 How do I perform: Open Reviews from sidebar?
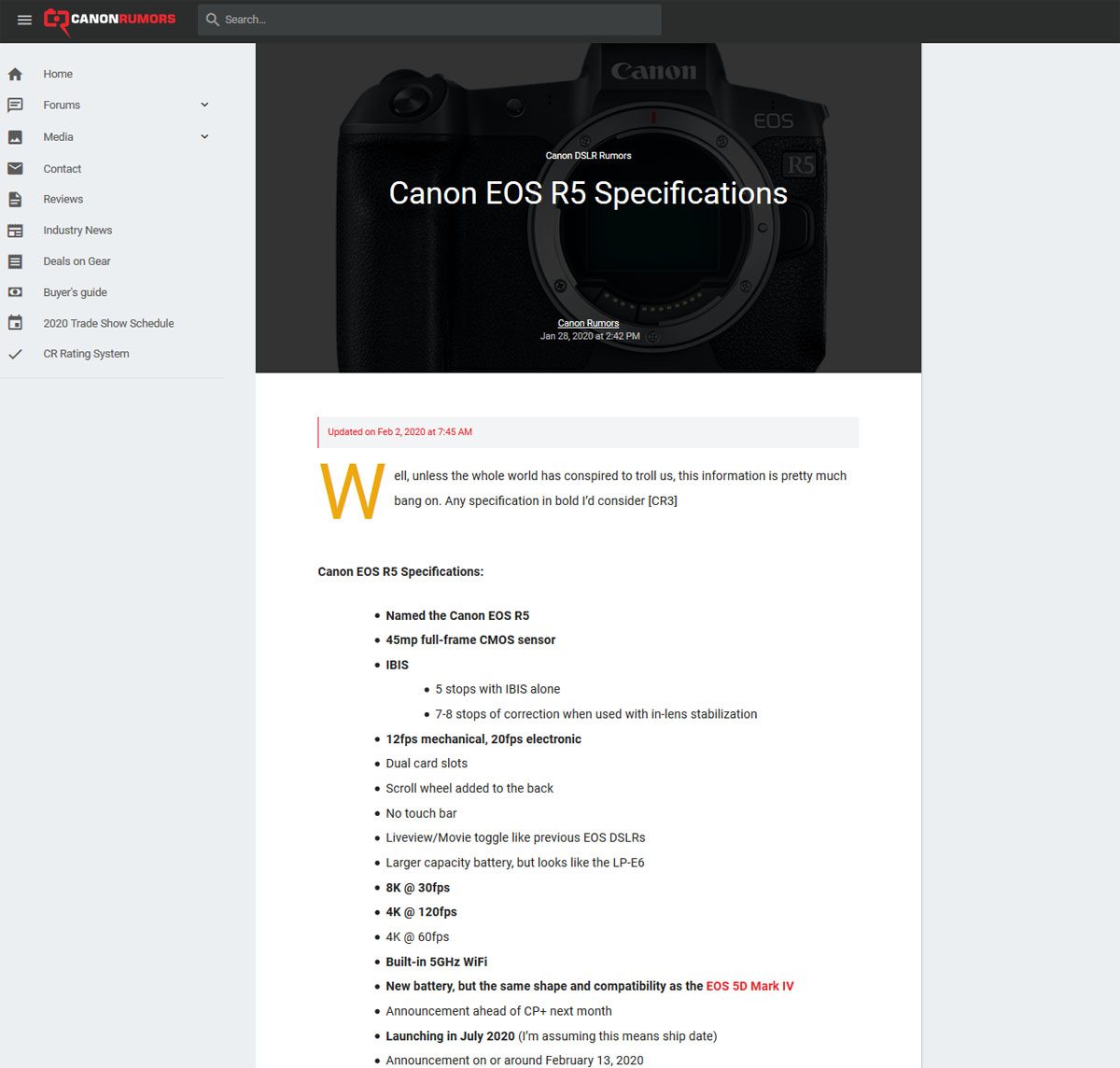(x=63, y=200)
